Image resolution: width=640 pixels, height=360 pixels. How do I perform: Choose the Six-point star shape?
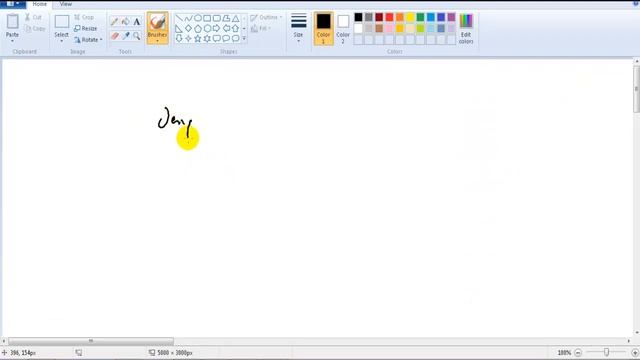pyautogui.click(x=207, y=38)
